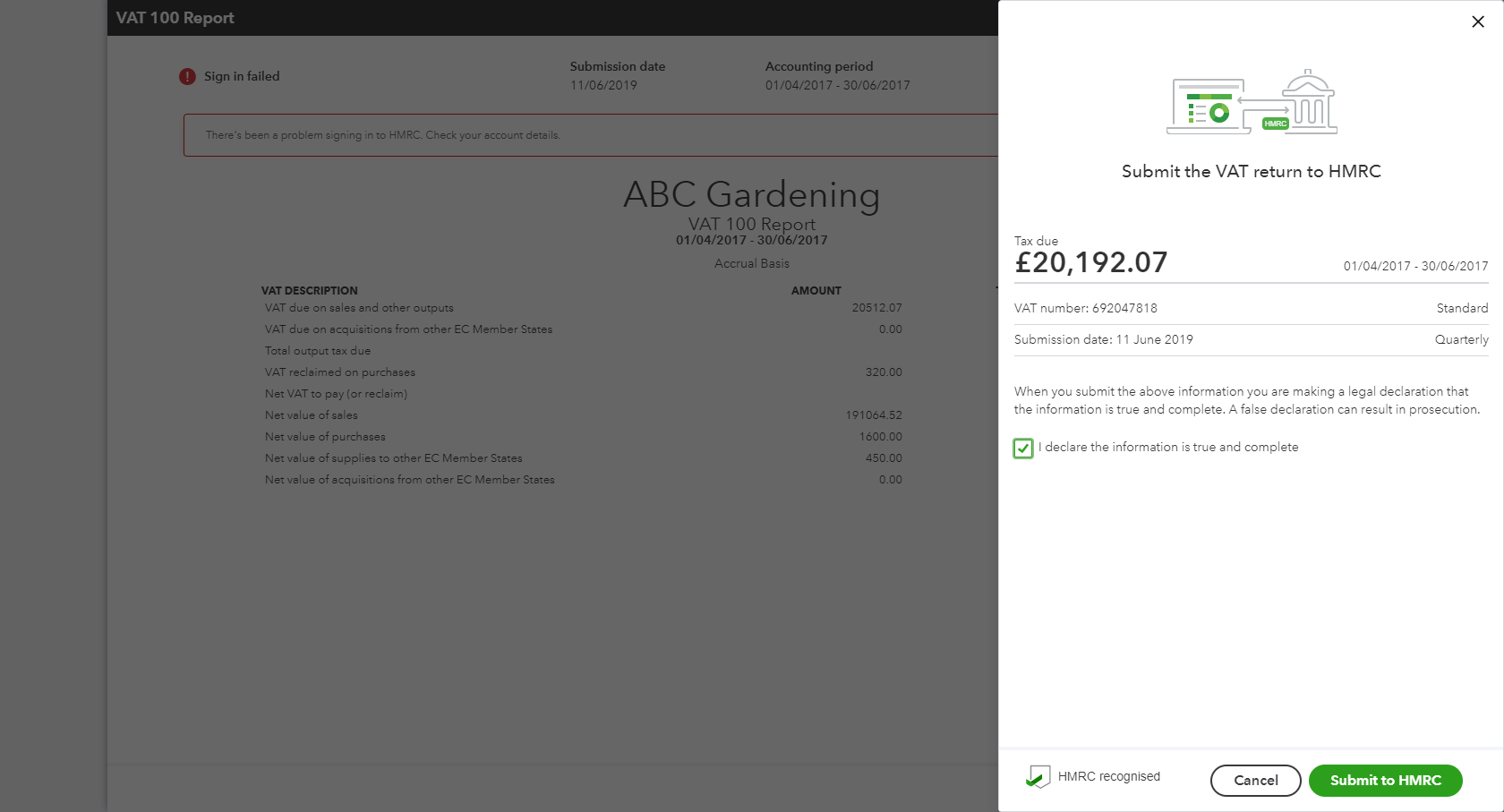Click VAT number 692047818

pyautogui.click(x=1085, y=308)
